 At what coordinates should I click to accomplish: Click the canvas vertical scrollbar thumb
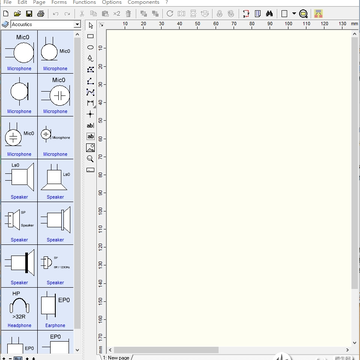point(354,163)
